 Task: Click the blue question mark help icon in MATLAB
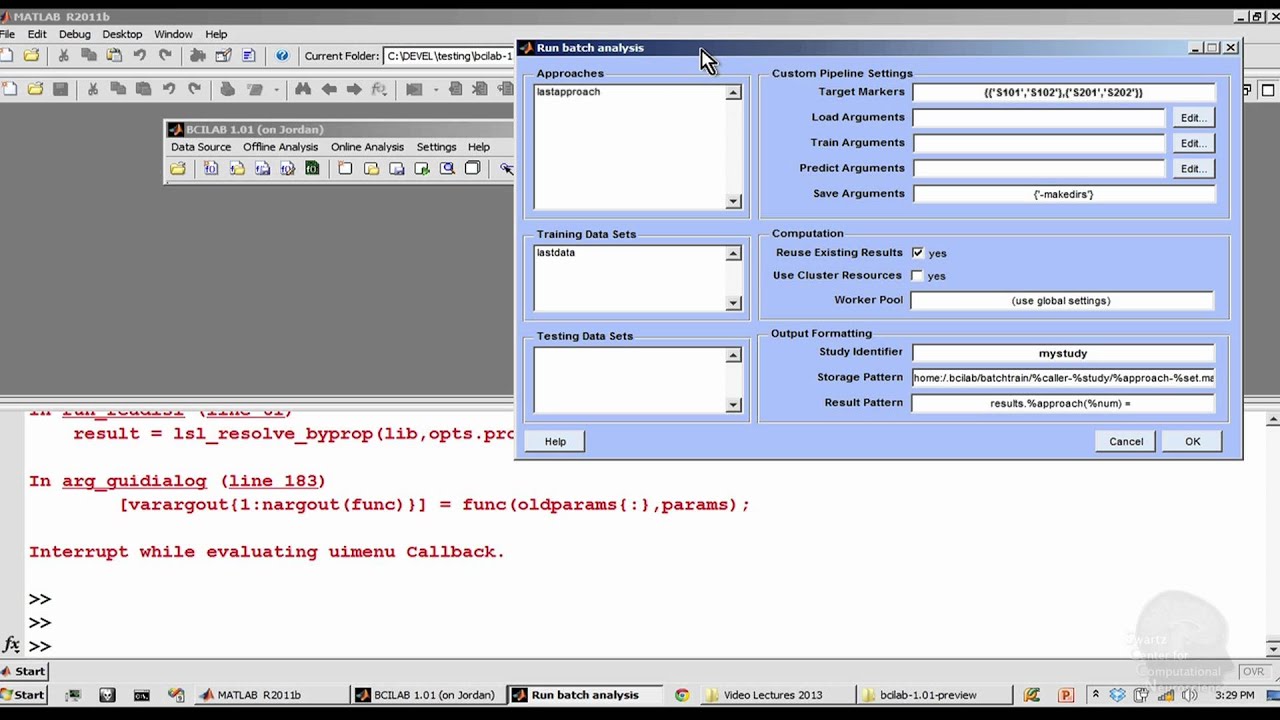[x=282, y=56]
